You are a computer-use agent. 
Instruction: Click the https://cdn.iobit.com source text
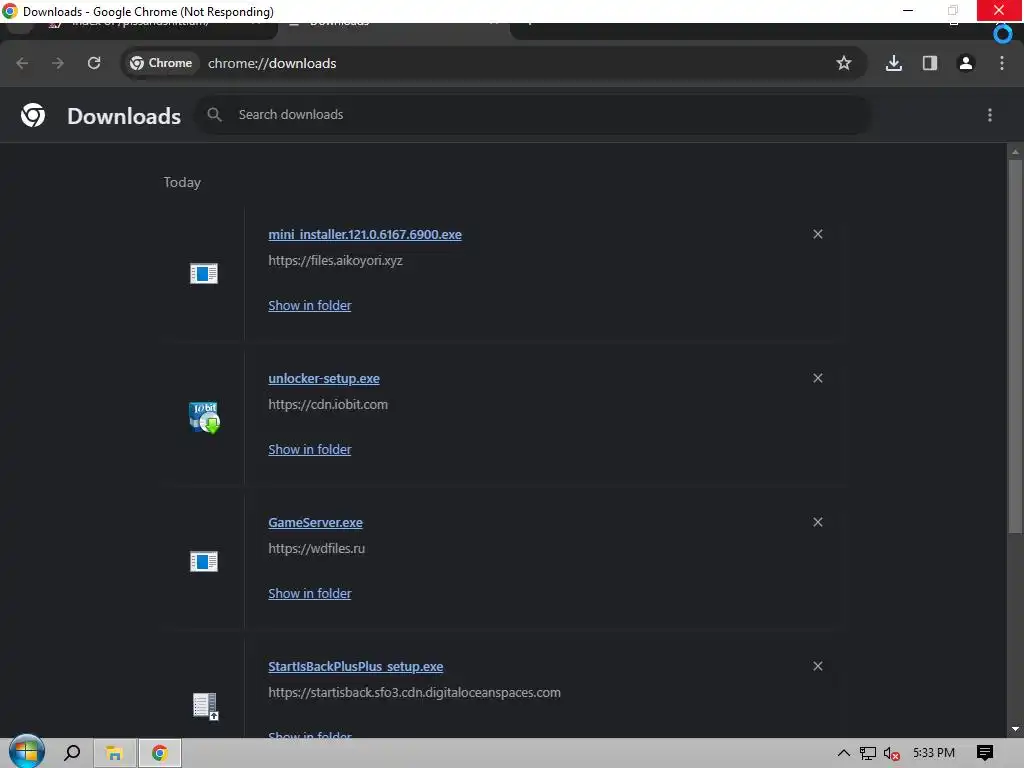[328, 404]
